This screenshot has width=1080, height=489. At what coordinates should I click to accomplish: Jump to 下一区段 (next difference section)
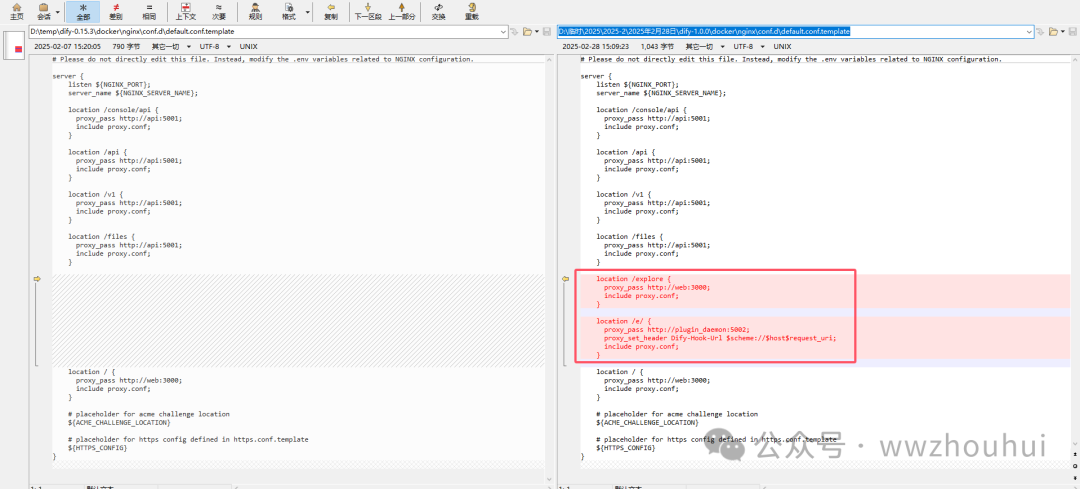point(370,12)
